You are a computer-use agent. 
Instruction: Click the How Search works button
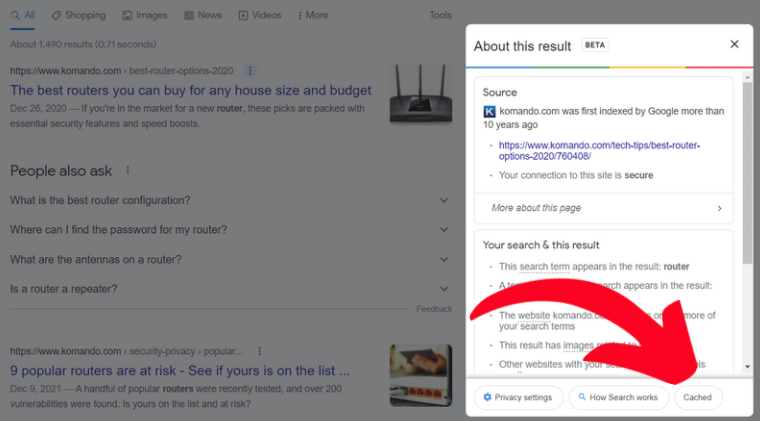(x=618, y=397)
